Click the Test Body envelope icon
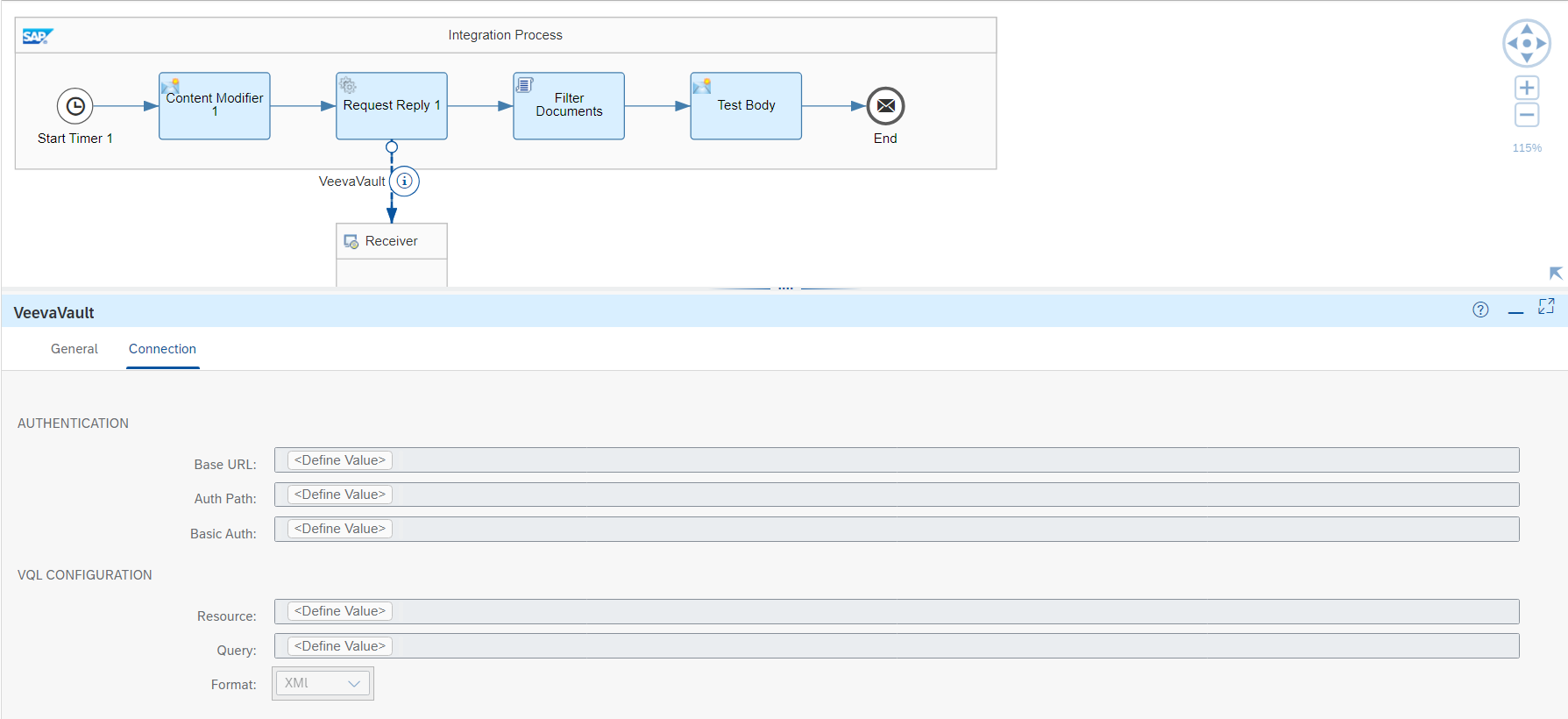Image resolution: width=1568 pixels, height=719 pixels. [x=702, y=86]
